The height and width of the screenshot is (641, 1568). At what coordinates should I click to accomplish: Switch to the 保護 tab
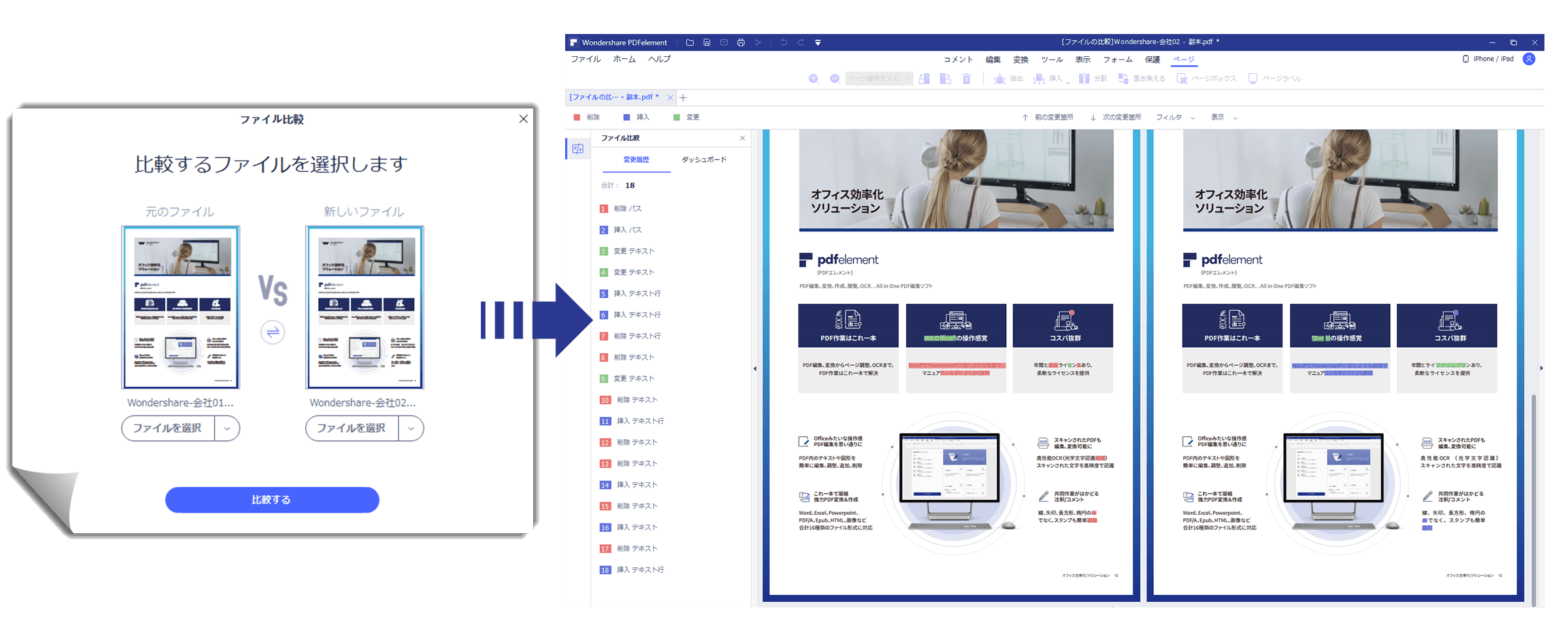coord(1152,59)
